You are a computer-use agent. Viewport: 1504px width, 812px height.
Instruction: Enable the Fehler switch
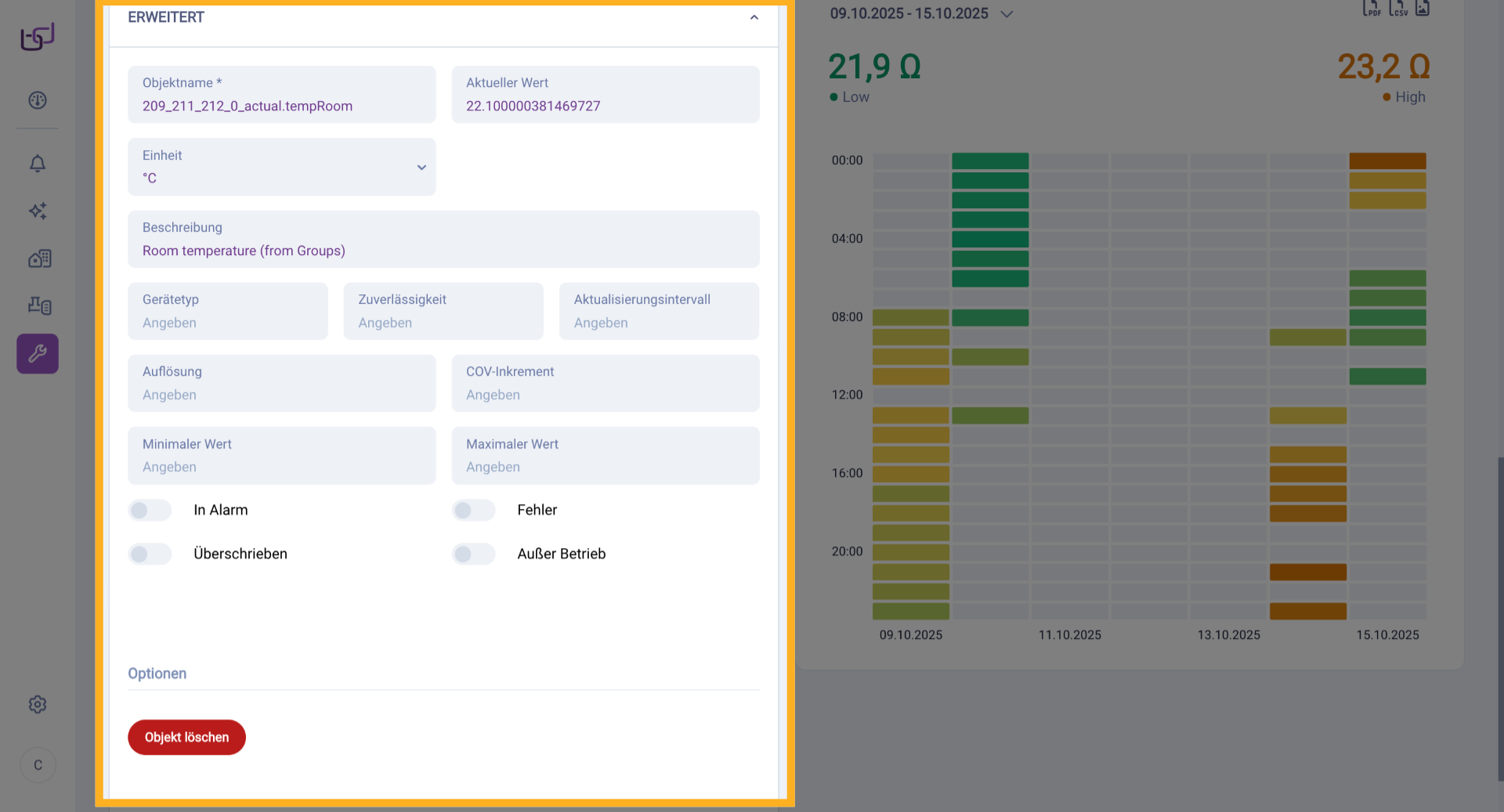click(x=473, y=511)
